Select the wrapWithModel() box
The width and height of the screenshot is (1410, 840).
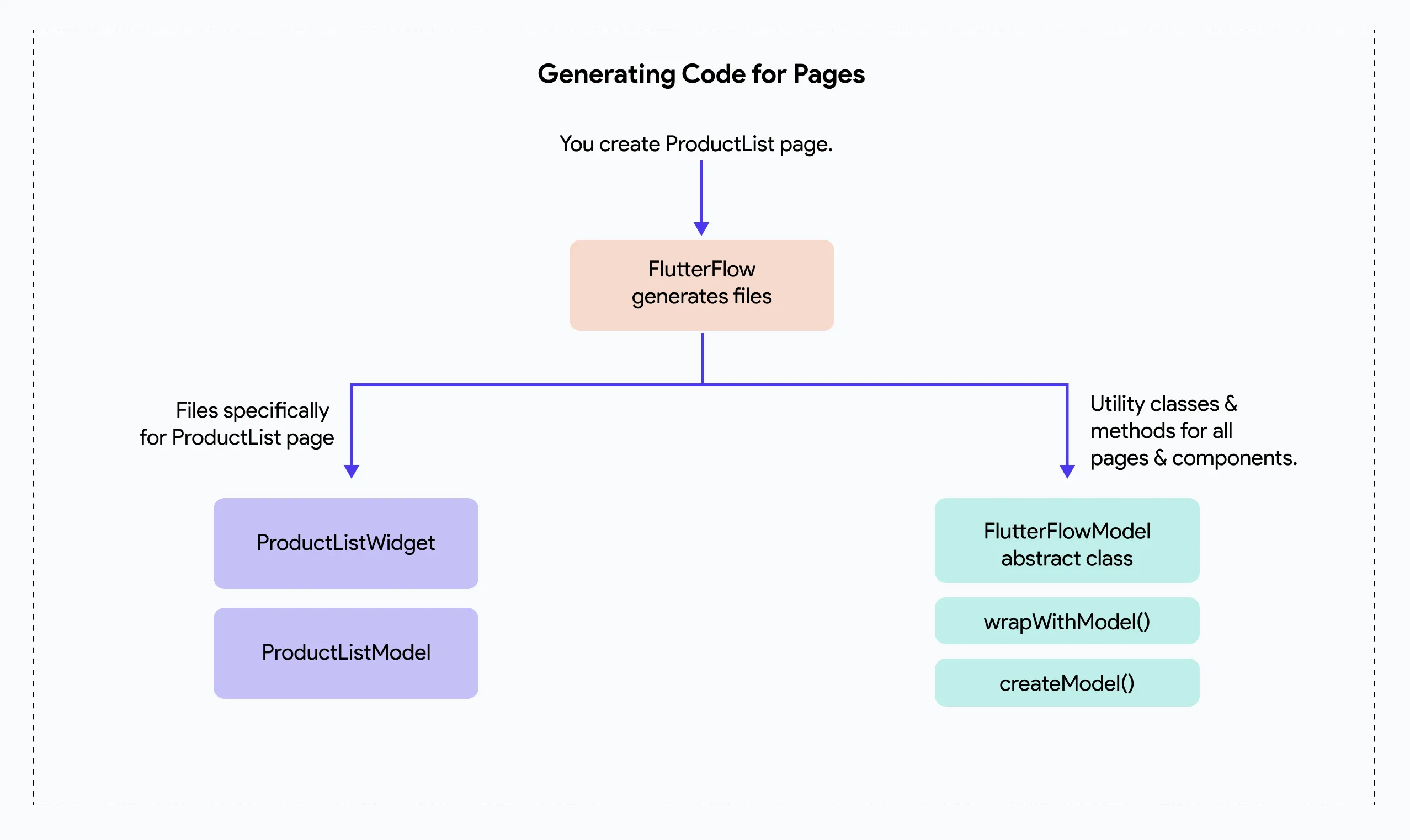pos(1067,621)
